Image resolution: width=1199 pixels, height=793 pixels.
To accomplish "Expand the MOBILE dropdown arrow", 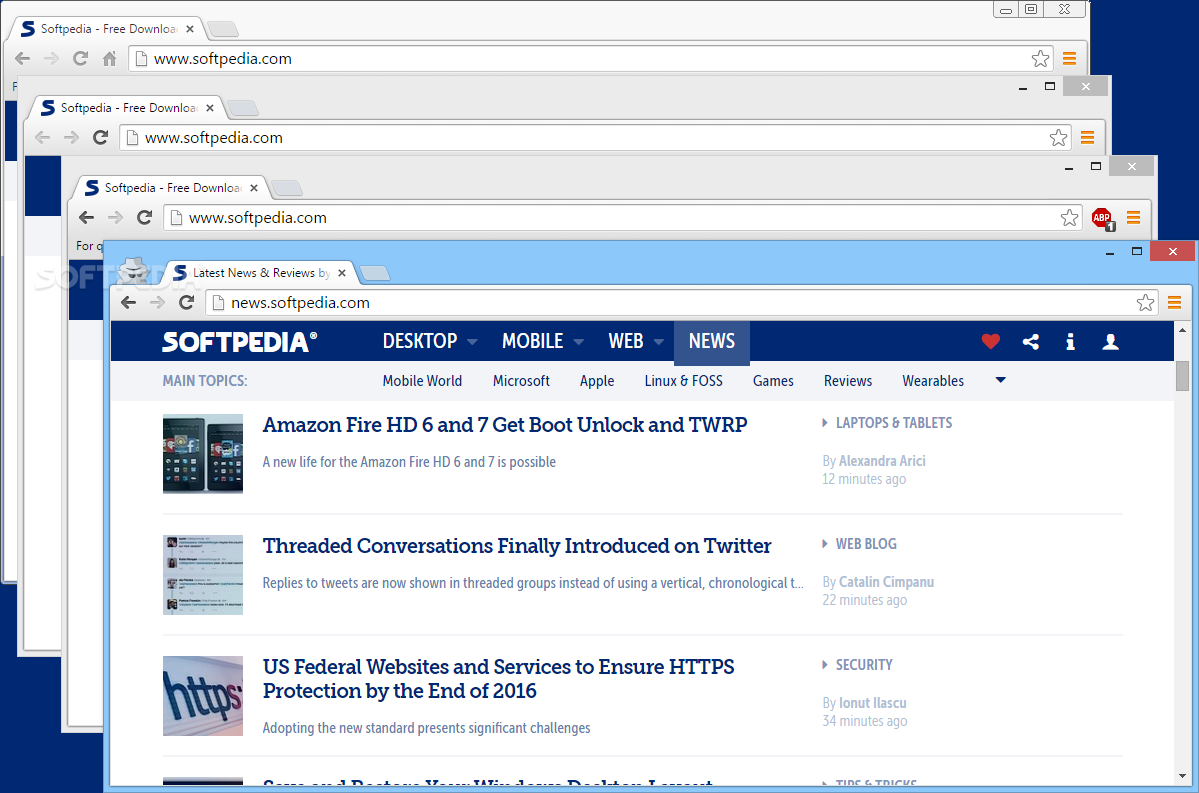I will pos(578,342).
